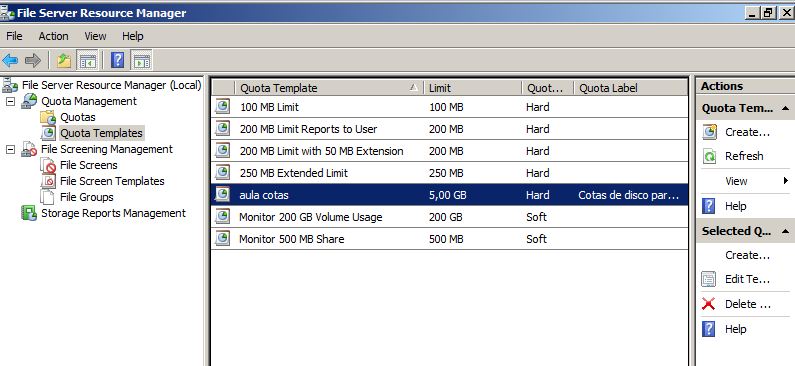Viewport: 795px width, 366px height.
Task: Collapse the Selected Quota actions section arrow
Action: click(x=785, y=231)
